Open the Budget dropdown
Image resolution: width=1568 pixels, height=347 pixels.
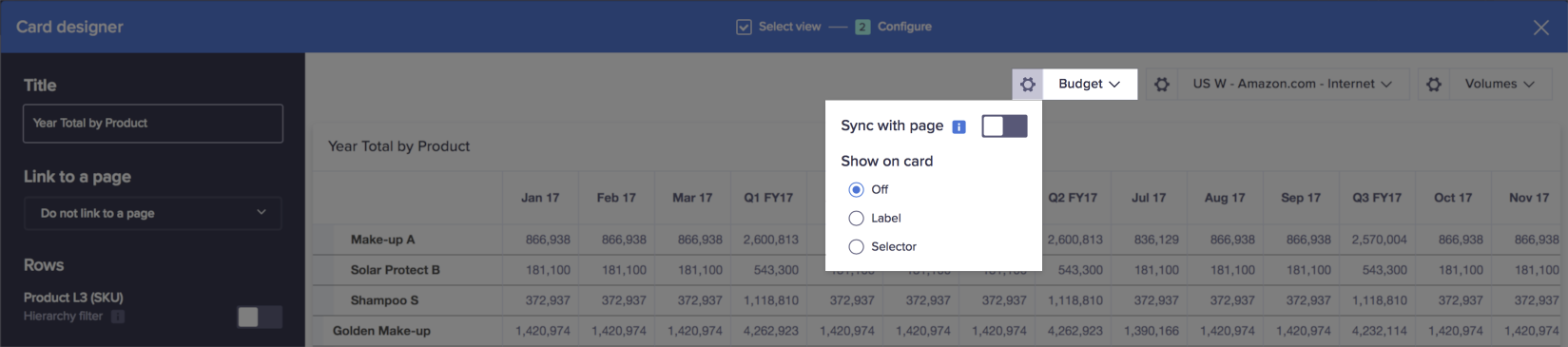(x=1090, y=84)
